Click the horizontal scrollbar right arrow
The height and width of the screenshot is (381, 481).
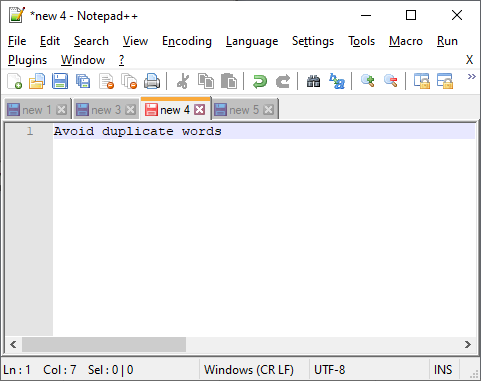[x=468, y=344]
